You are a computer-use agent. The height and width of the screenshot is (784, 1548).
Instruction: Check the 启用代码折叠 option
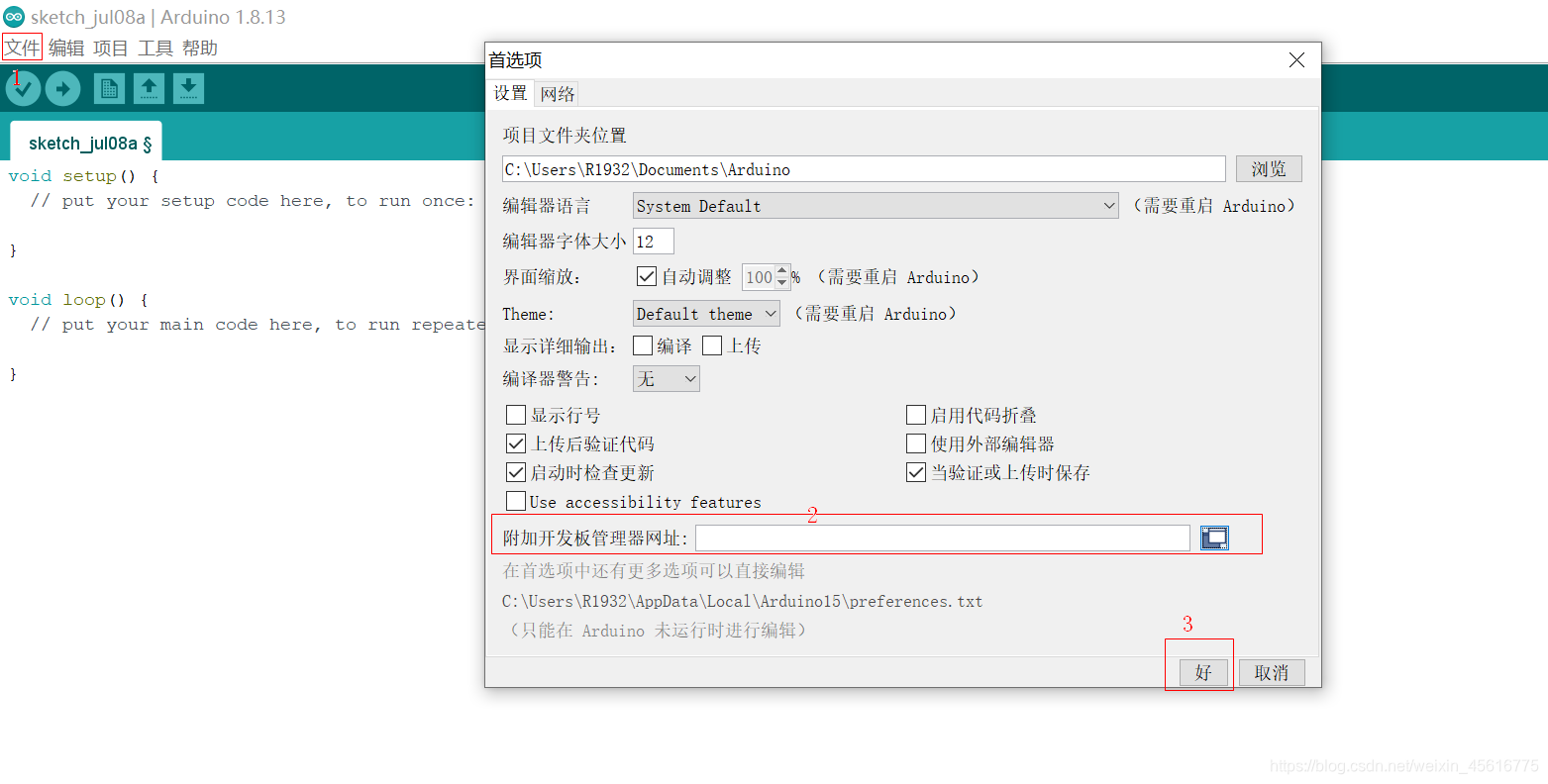916,415
